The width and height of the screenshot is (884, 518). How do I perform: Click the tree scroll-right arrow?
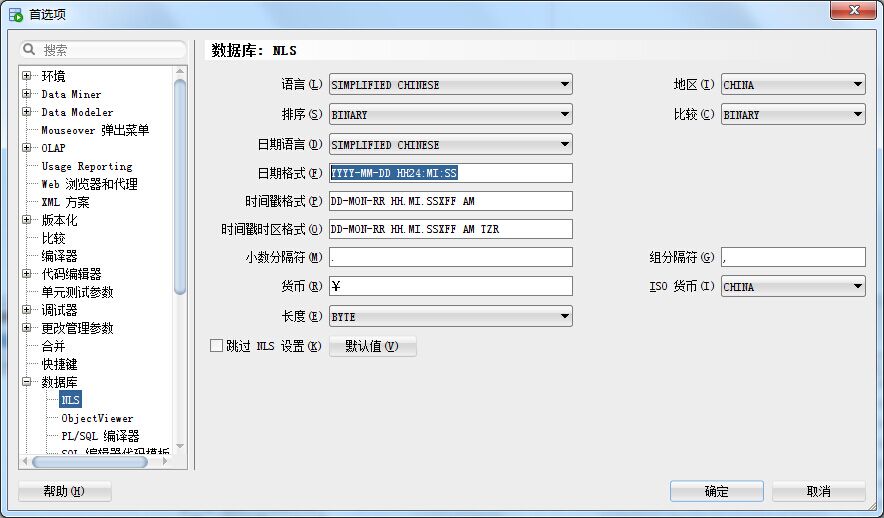click(165, 462)
